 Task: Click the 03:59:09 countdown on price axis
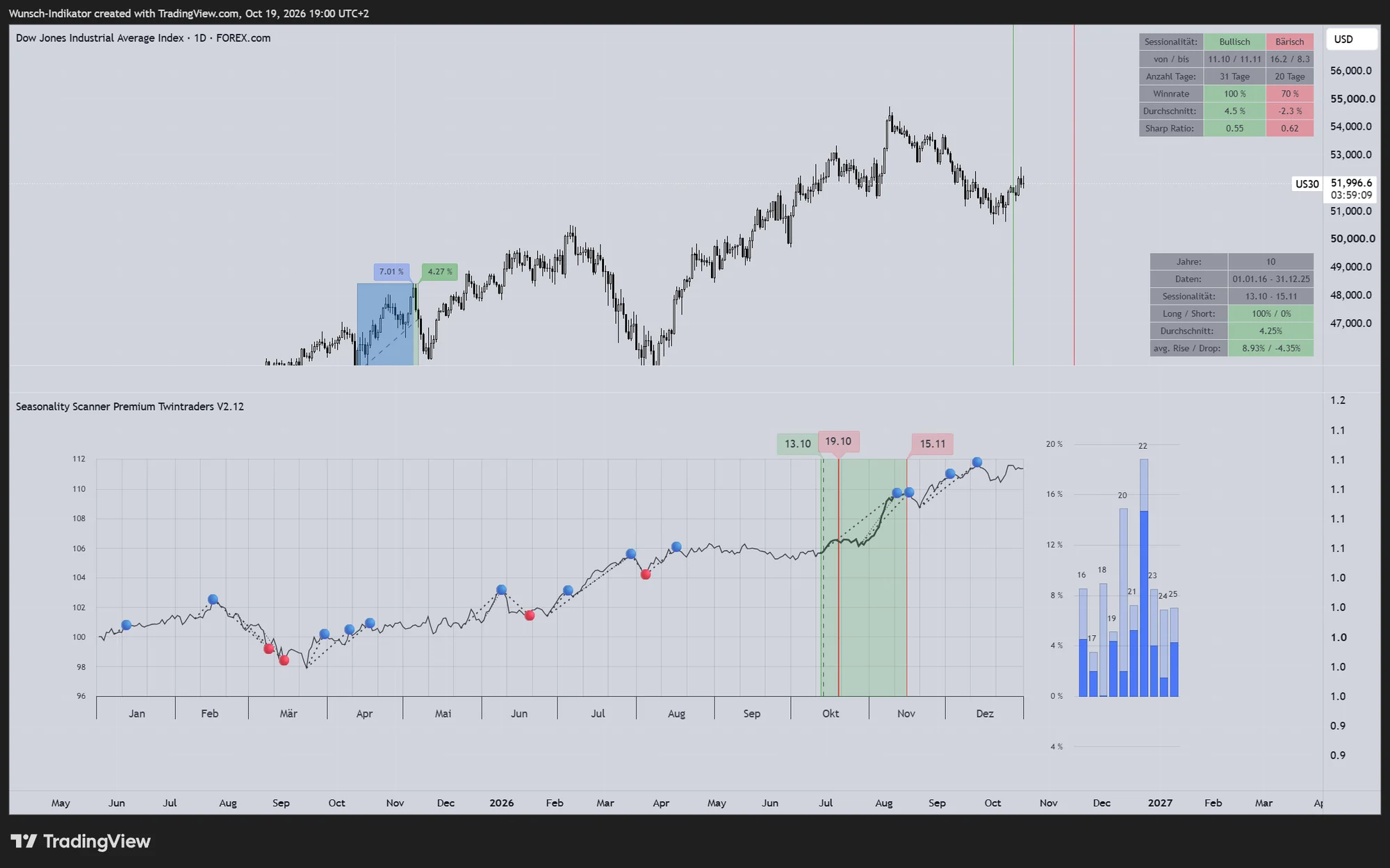point(1351,195)
